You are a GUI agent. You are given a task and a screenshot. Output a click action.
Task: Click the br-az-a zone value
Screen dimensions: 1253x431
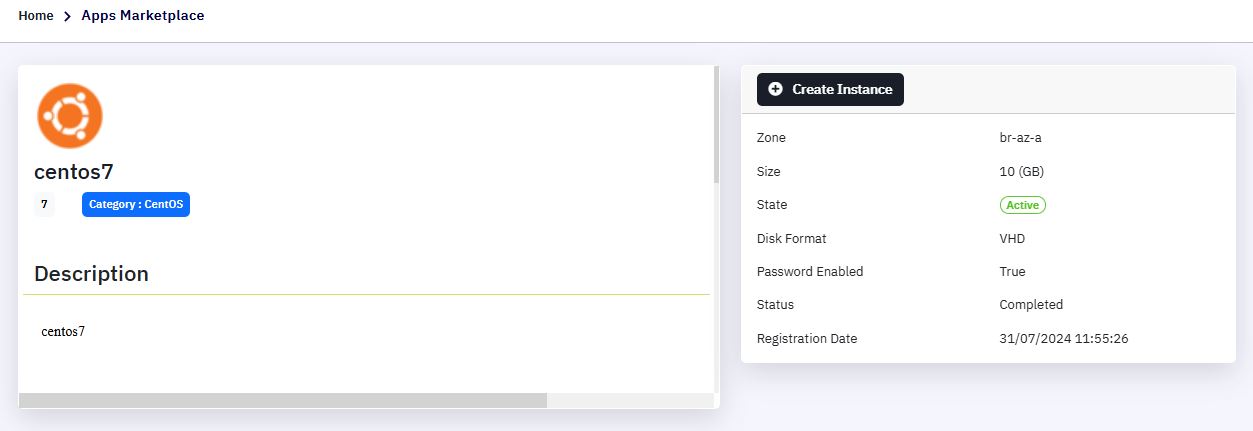point(1020,138)
